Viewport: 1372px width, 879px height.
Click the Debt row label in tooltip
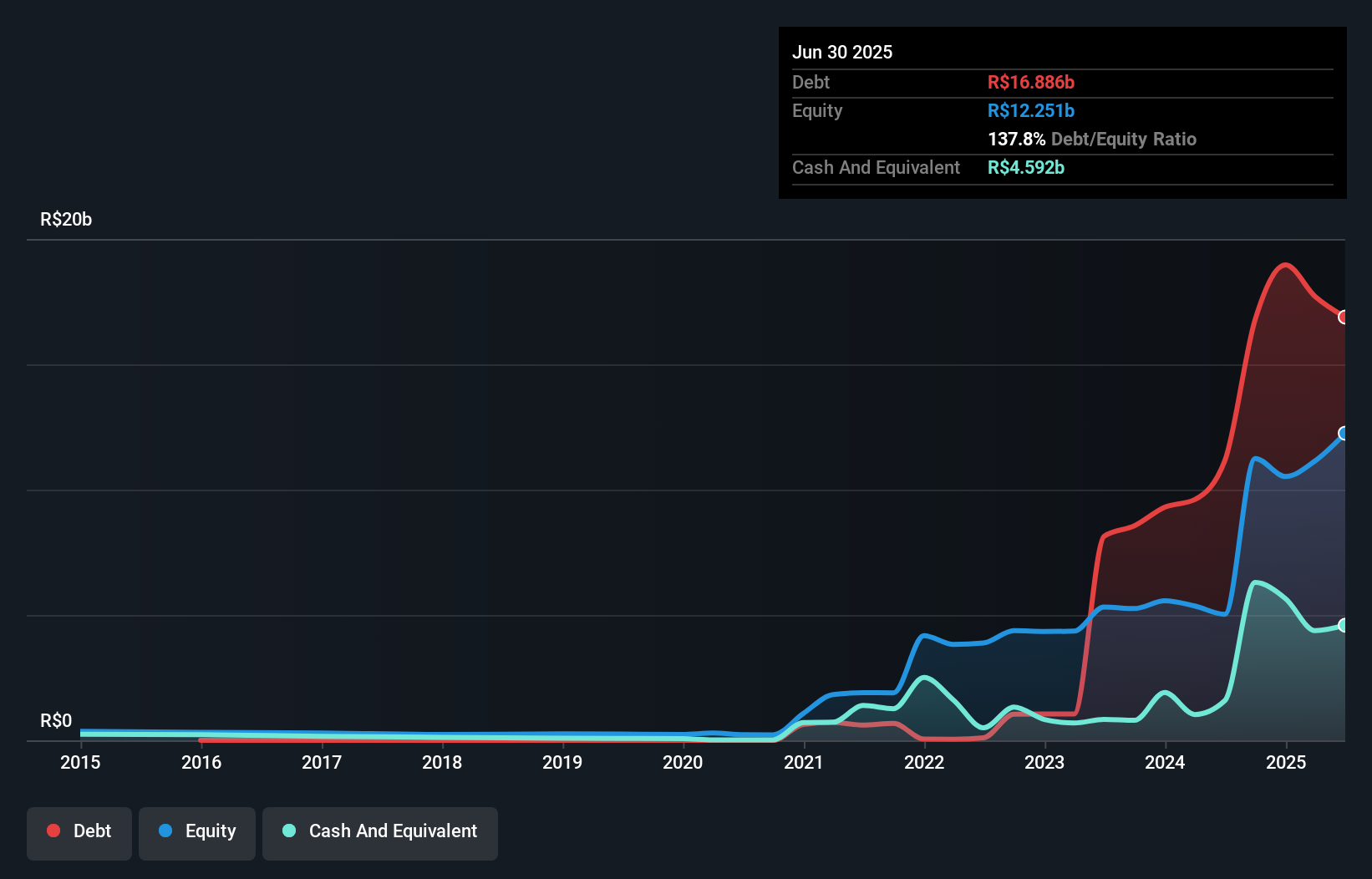pyautogui.click(x=810, y=82)
